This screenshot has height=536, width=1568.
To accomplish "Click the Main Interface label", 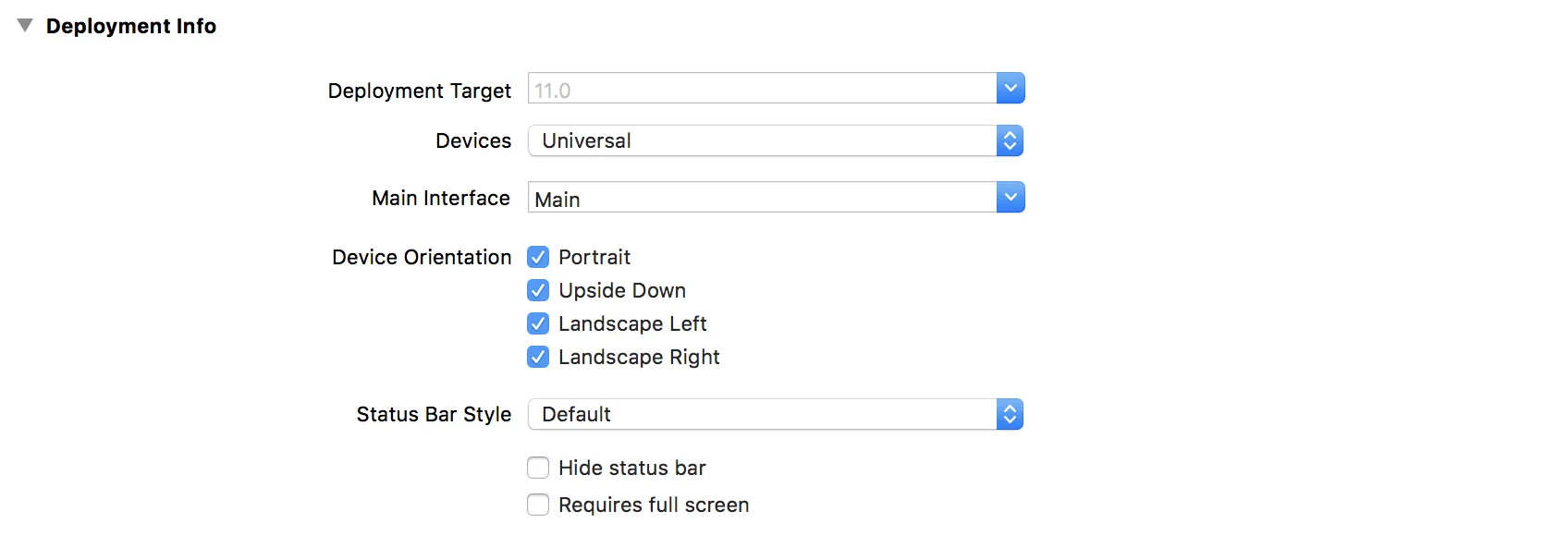I will click(x=441, y=198).
